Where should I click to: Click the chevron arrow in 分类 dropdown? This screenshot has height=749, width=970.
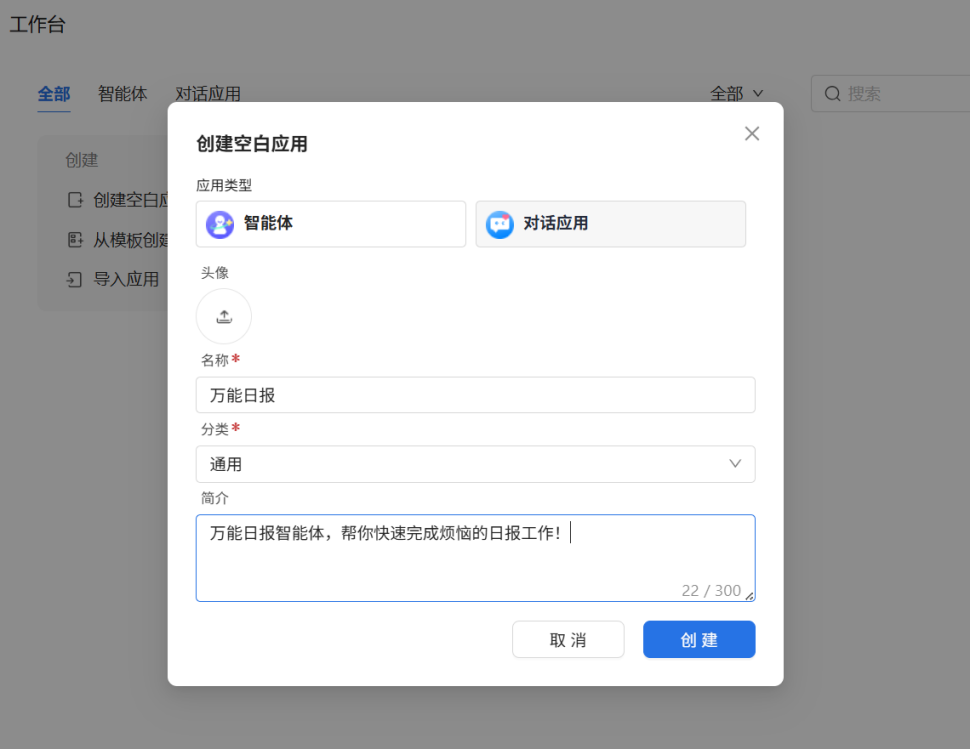point(734,464)
